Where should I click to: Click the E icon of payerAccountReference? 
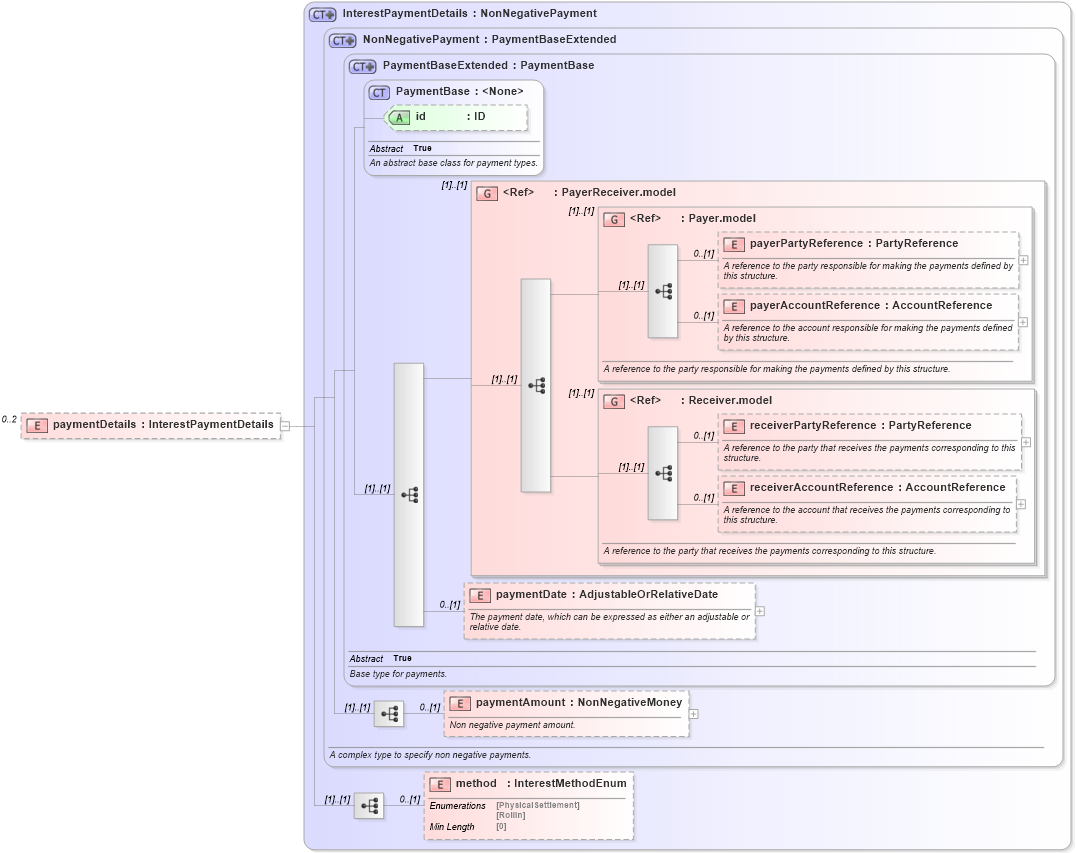click(734, 307)
